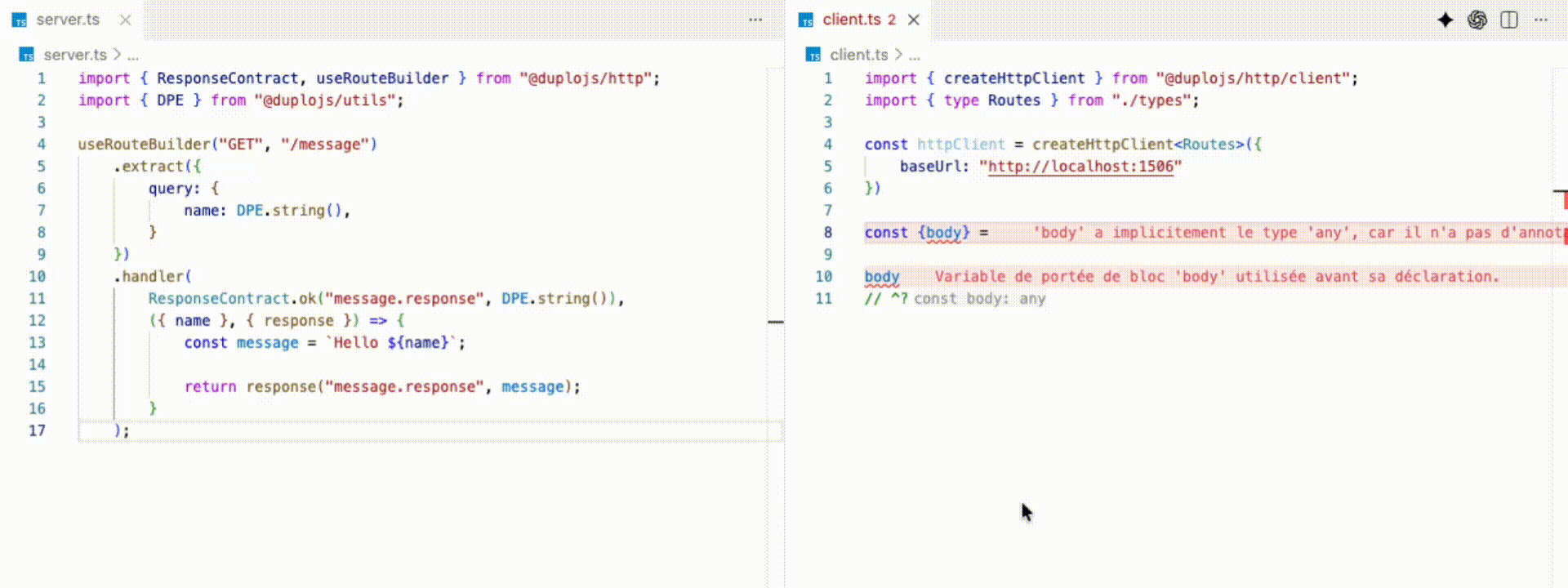Close the server.ts tab
The height and width of the screenshot is (588, 1568).
pyautogui.click(x=125, y=20)
